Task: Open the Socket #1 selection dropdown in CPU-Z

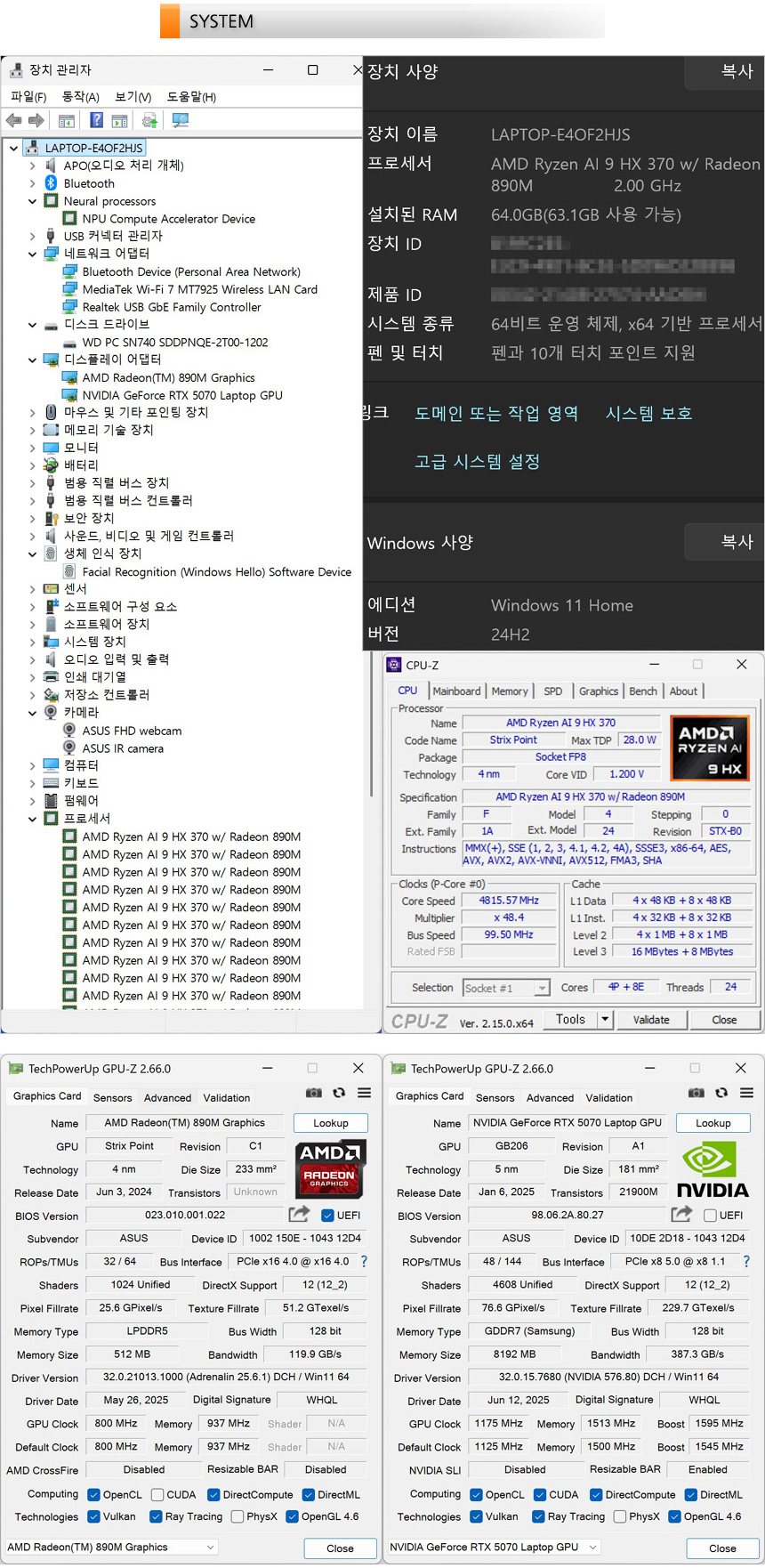Action: click(x=507, y=988)
